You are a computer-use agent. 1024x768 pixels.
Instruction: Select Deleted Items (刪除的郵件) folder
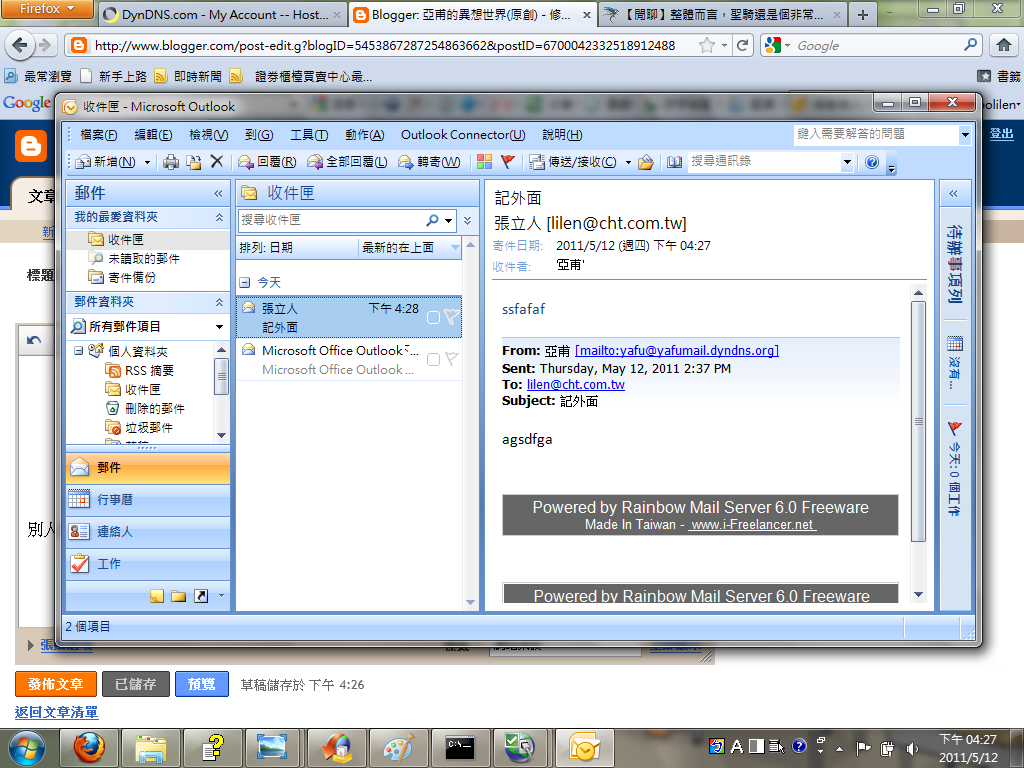point(145,408)
